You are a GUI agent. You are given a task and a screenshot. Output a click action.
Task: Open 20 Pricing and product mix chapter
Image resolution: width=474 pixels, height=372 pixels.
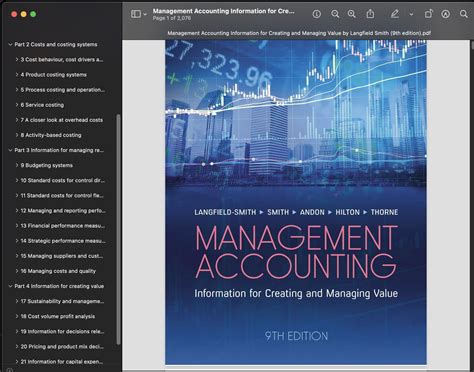62,347
